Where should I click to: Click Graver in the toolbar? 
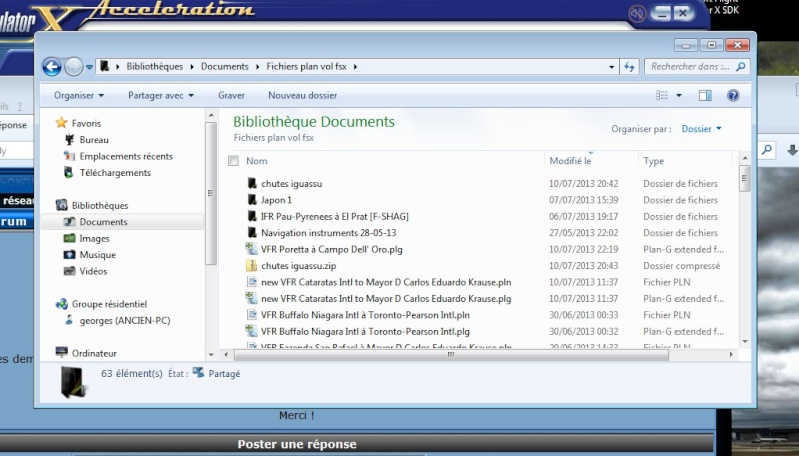(231, 95)
